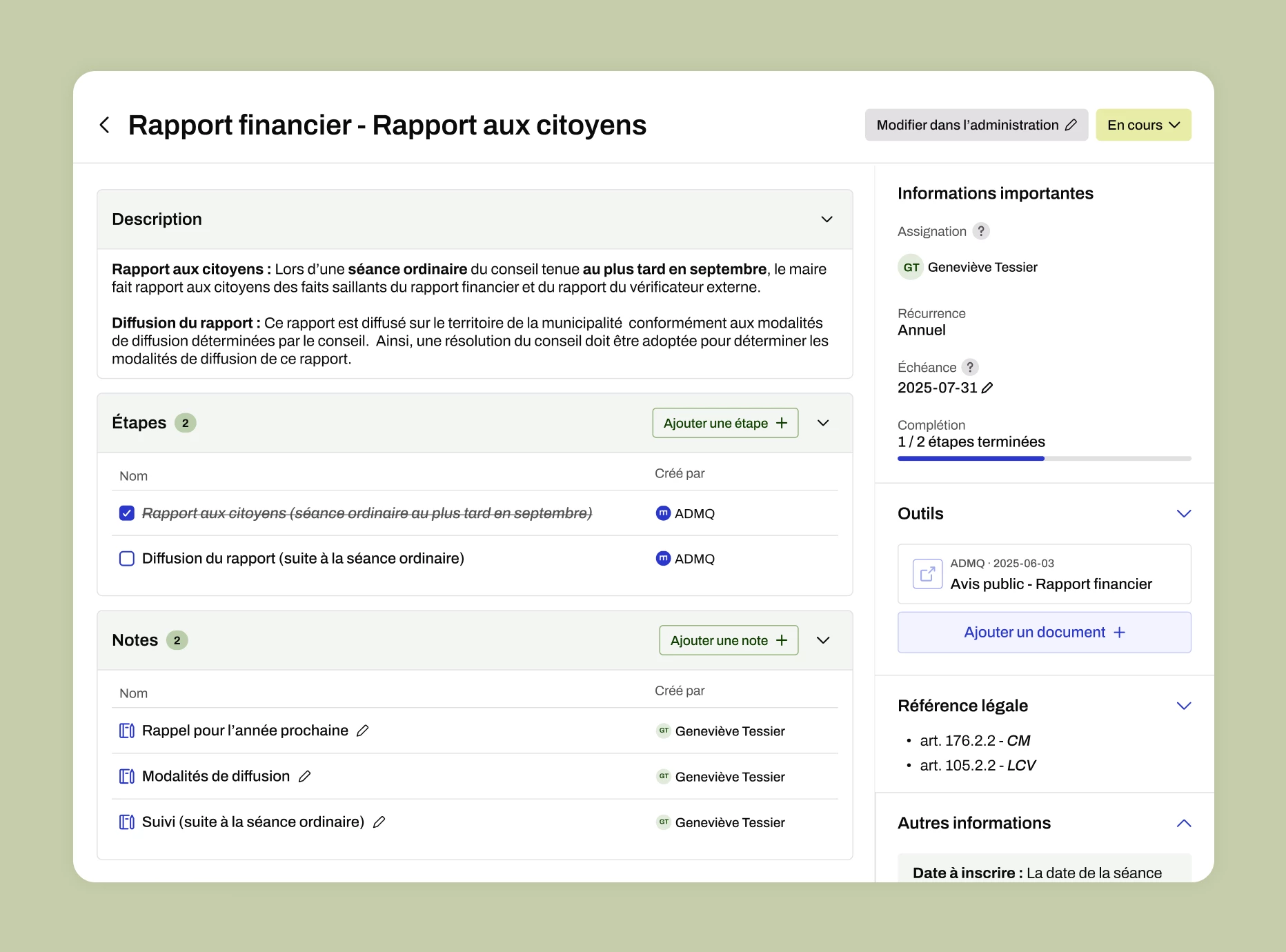
Task: Open the Avis public - Rapport financier document
Action: [1050, 584]
